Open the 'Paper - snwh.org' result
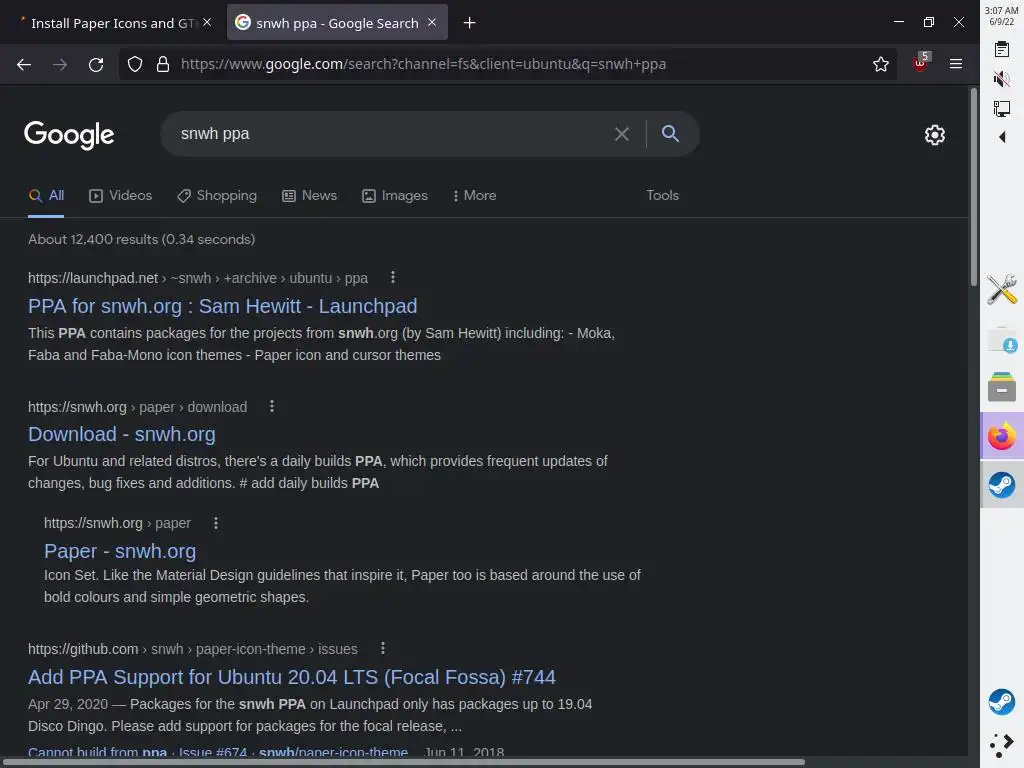Screen dimensions: 1024x768 (120, 551)
